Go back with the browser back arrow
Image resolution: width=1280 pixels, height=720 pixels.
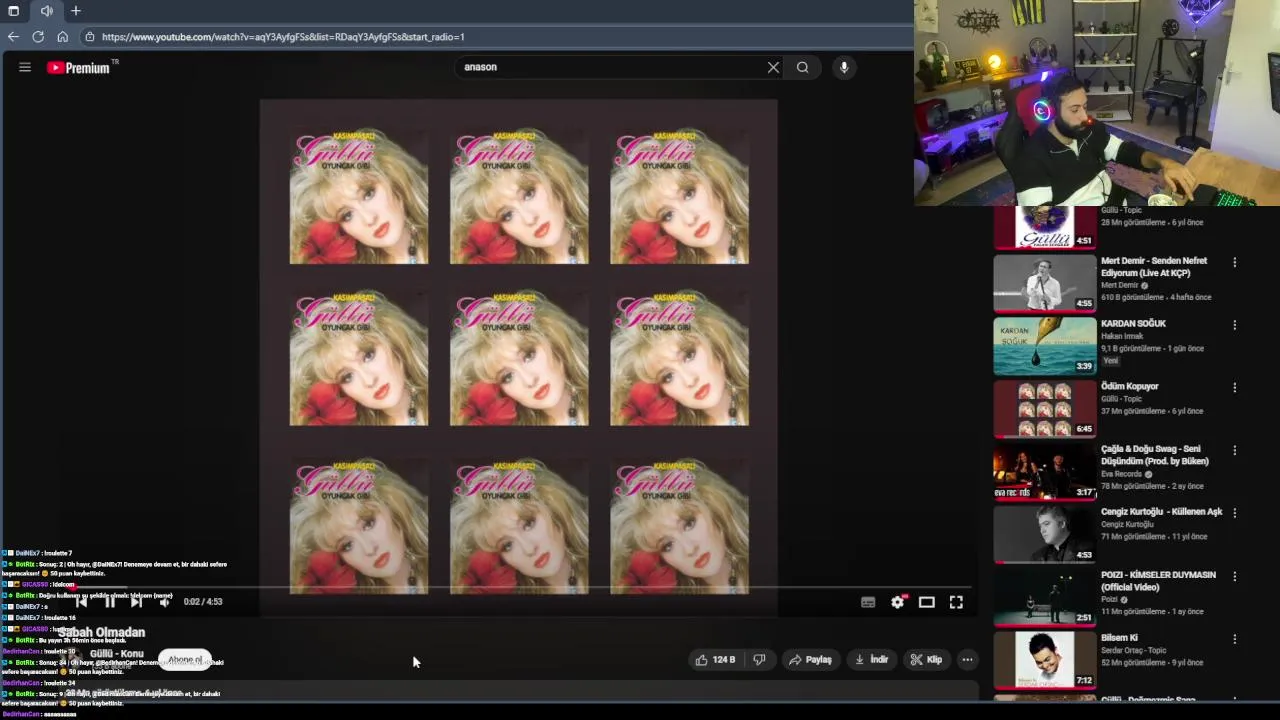13,37
